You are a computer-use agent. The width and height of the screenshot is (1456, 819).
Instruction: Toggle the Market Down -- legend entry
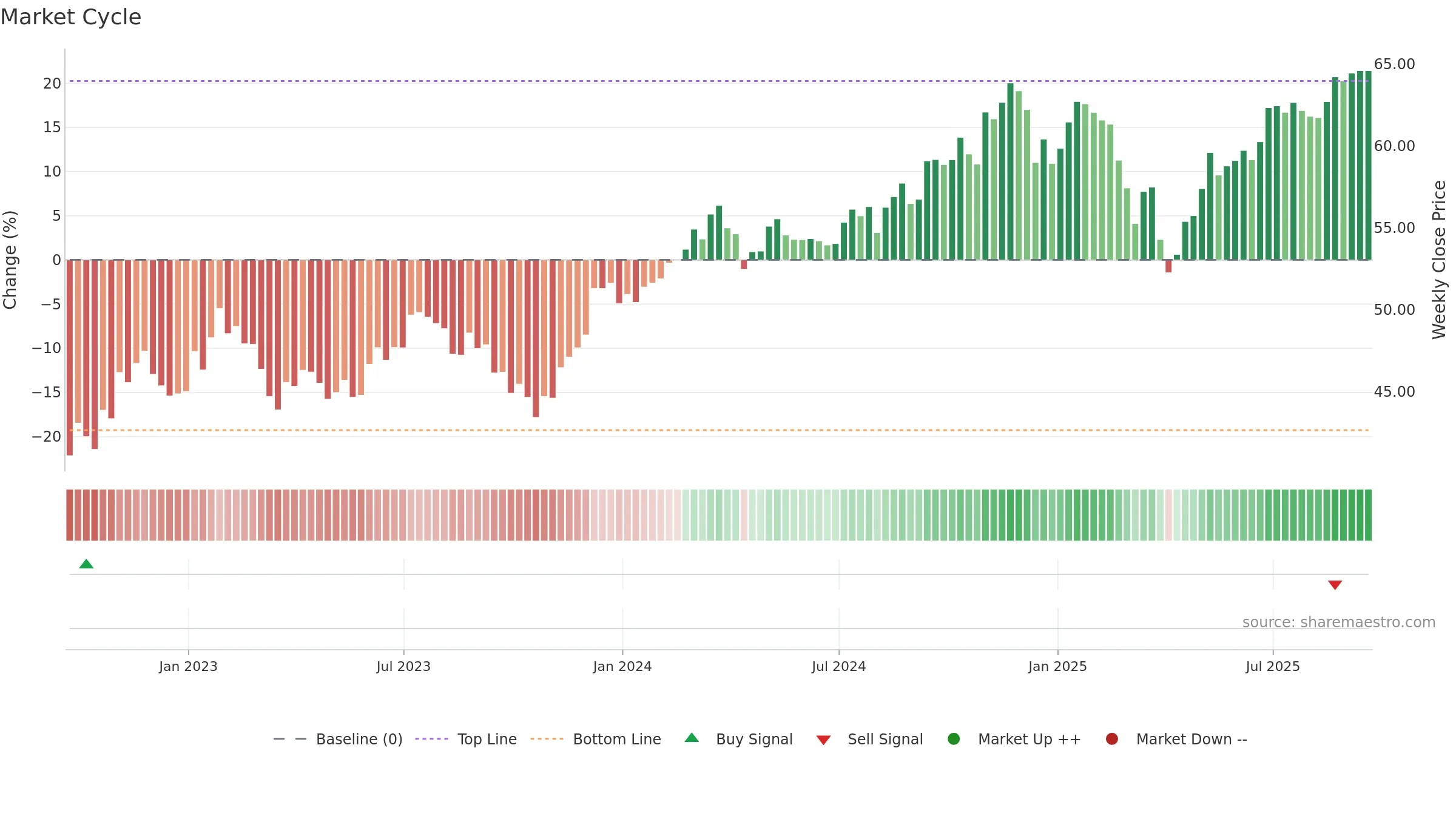pyautogui.click(x=1176, y=739)
